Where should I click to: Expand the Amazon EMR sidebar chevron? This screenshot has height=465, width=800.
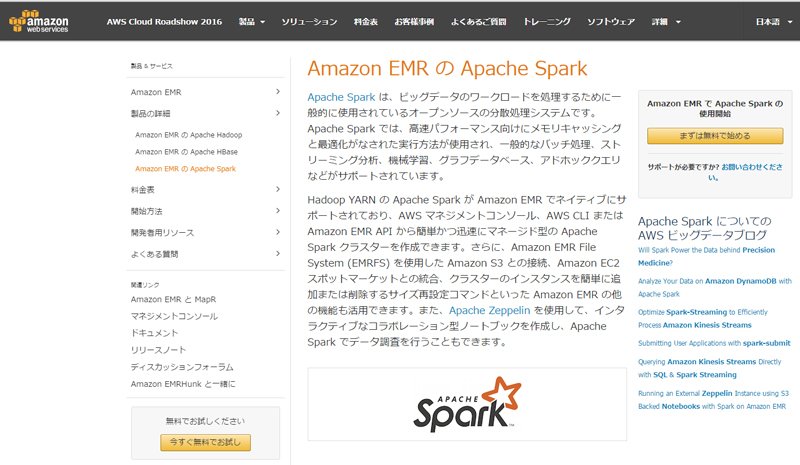[278, 92]
